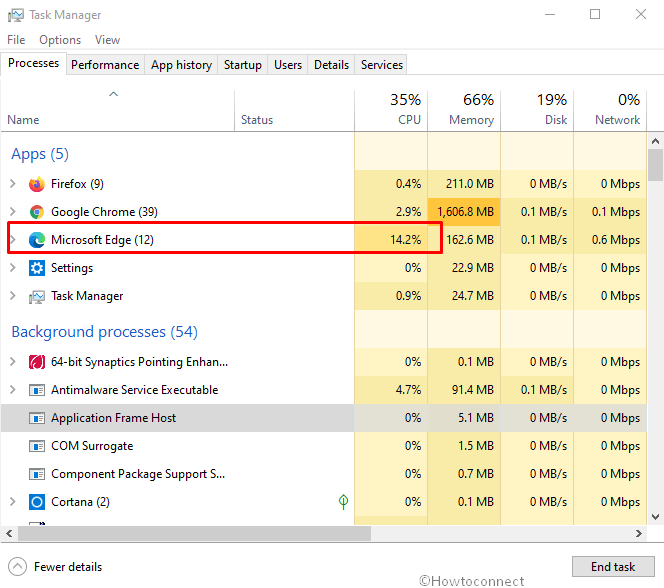Sort by the Disk column header
Screen dimensions: 664x588
click(x=537, y=110)
